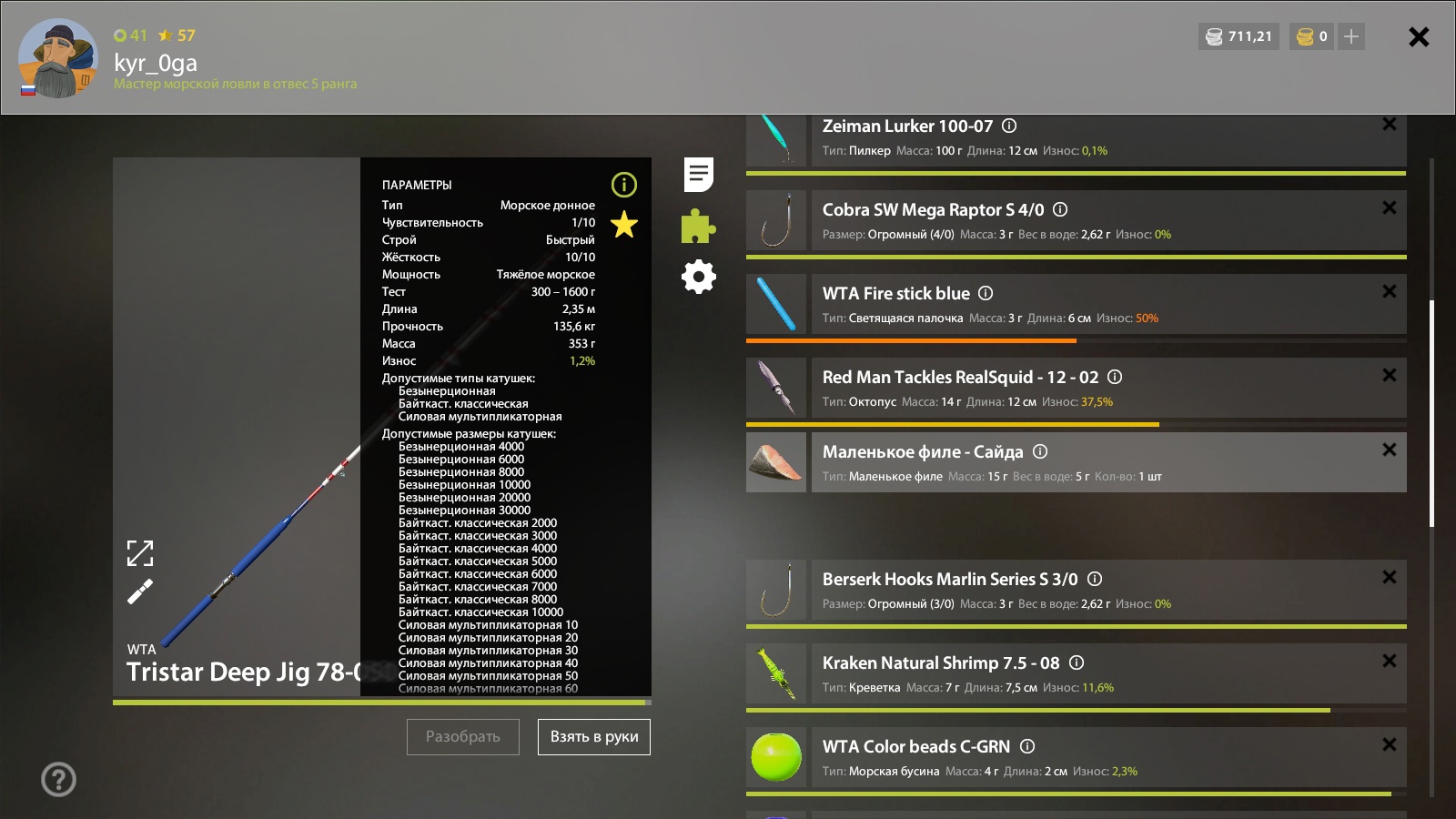Click the Взять в руки button

(594, 737)
